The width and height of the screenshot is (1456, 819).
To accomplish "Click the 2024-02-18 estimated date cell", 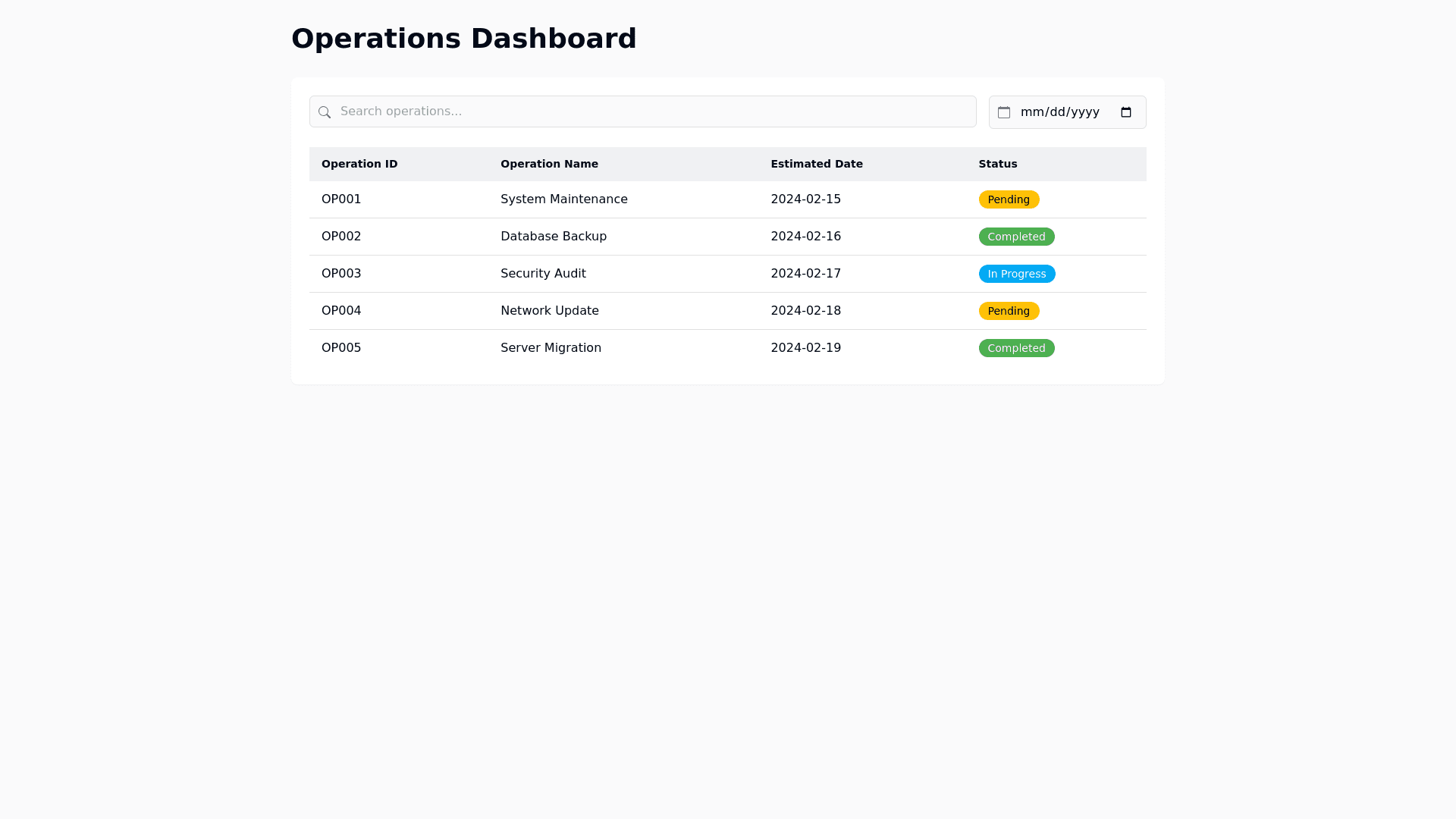I will (805, 311).
